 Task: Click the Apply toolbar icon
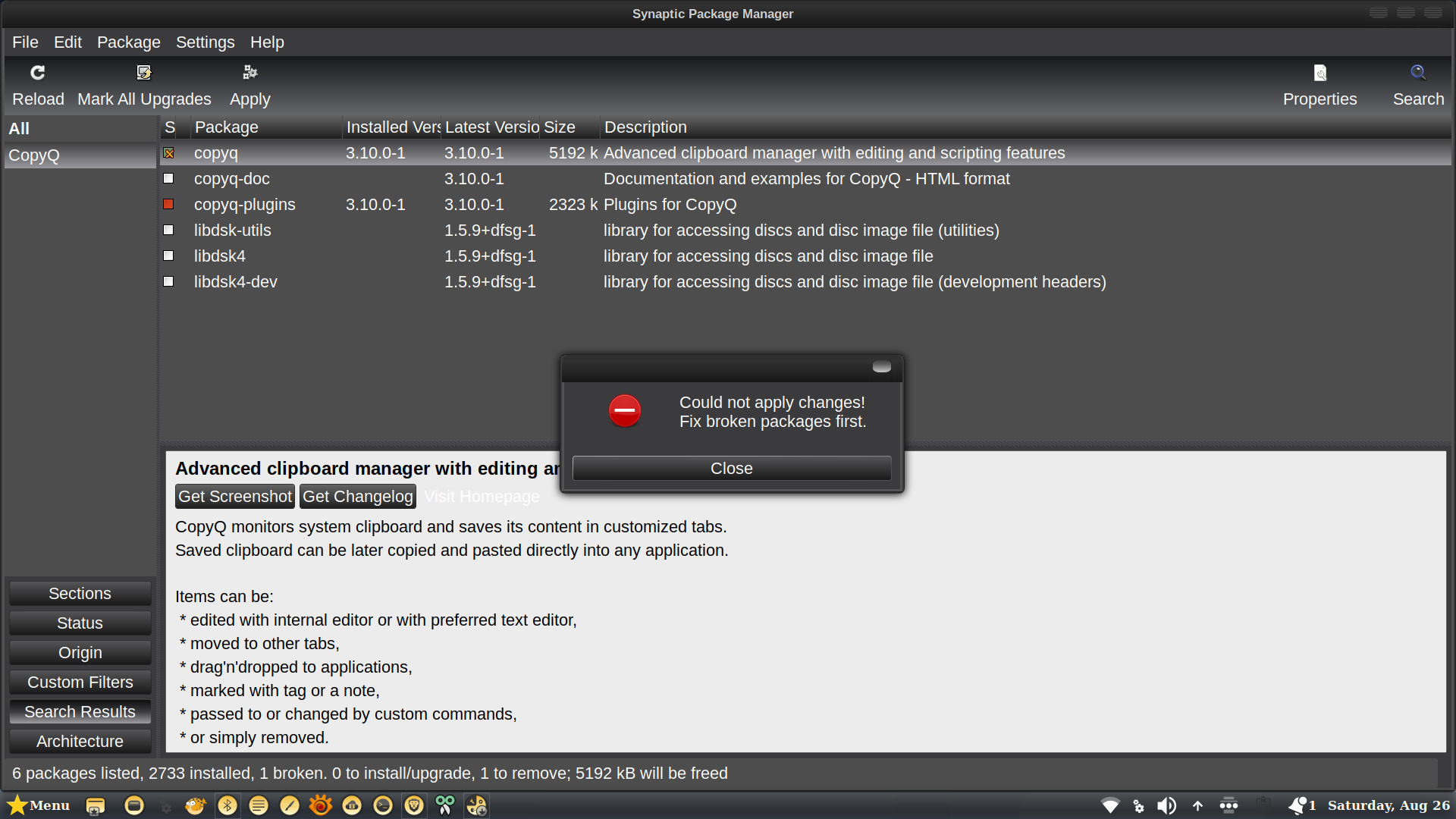coord(250,73)
